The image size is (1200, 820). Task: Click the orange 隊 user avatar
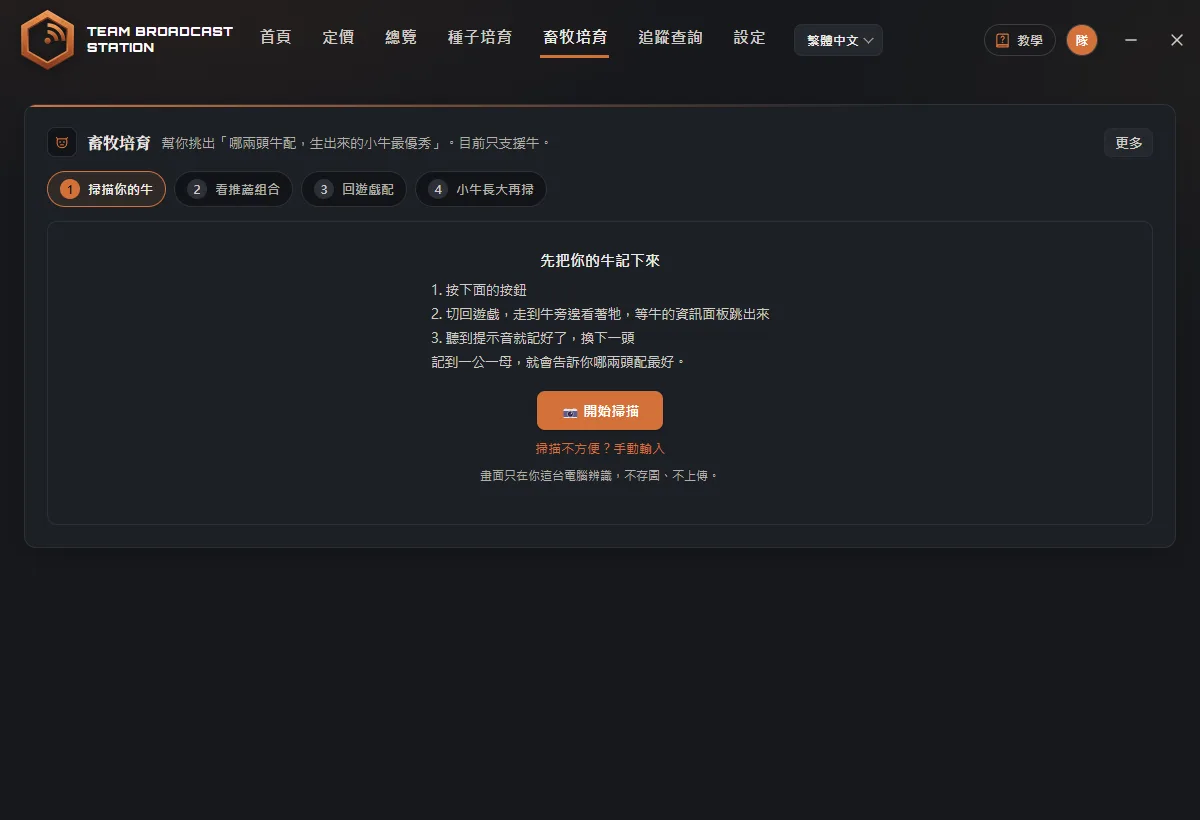coord(1082,40)
